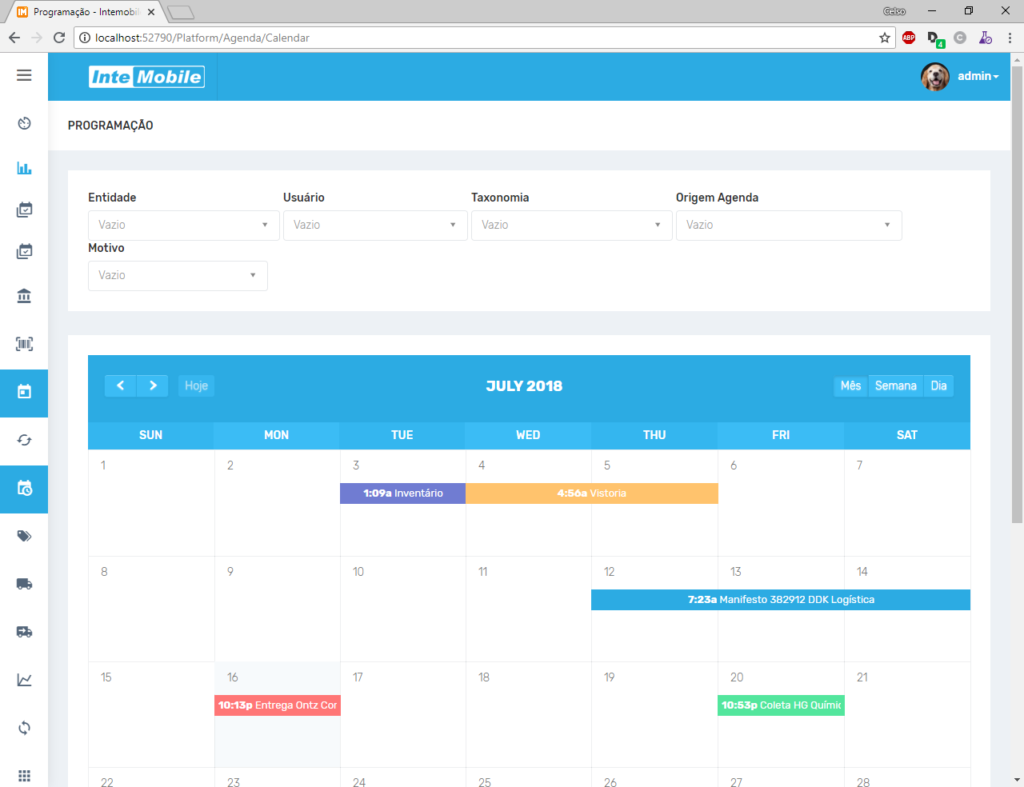Click the PROGRAMAÇÃO page heading
This screenshot has height=787, width=1024.
pos(110,125)
